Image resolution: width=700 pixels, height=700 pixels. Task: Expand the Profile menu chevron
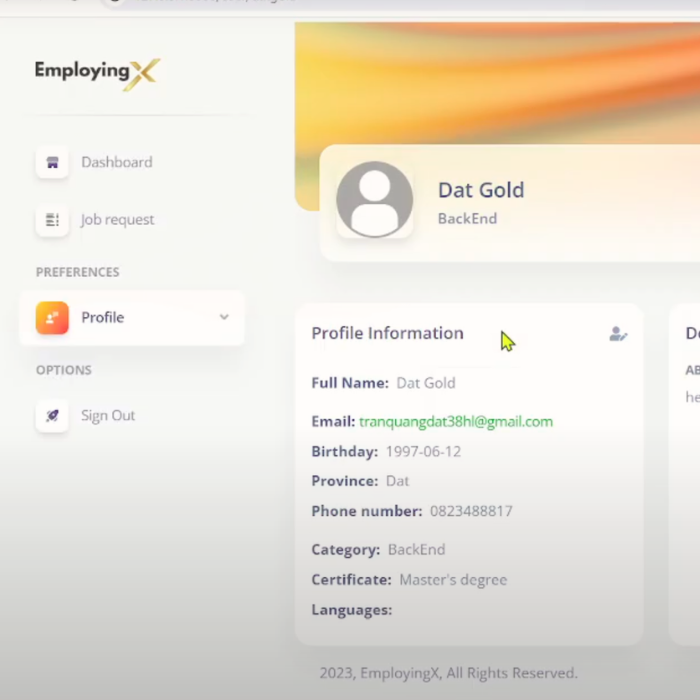click(224, 317)
